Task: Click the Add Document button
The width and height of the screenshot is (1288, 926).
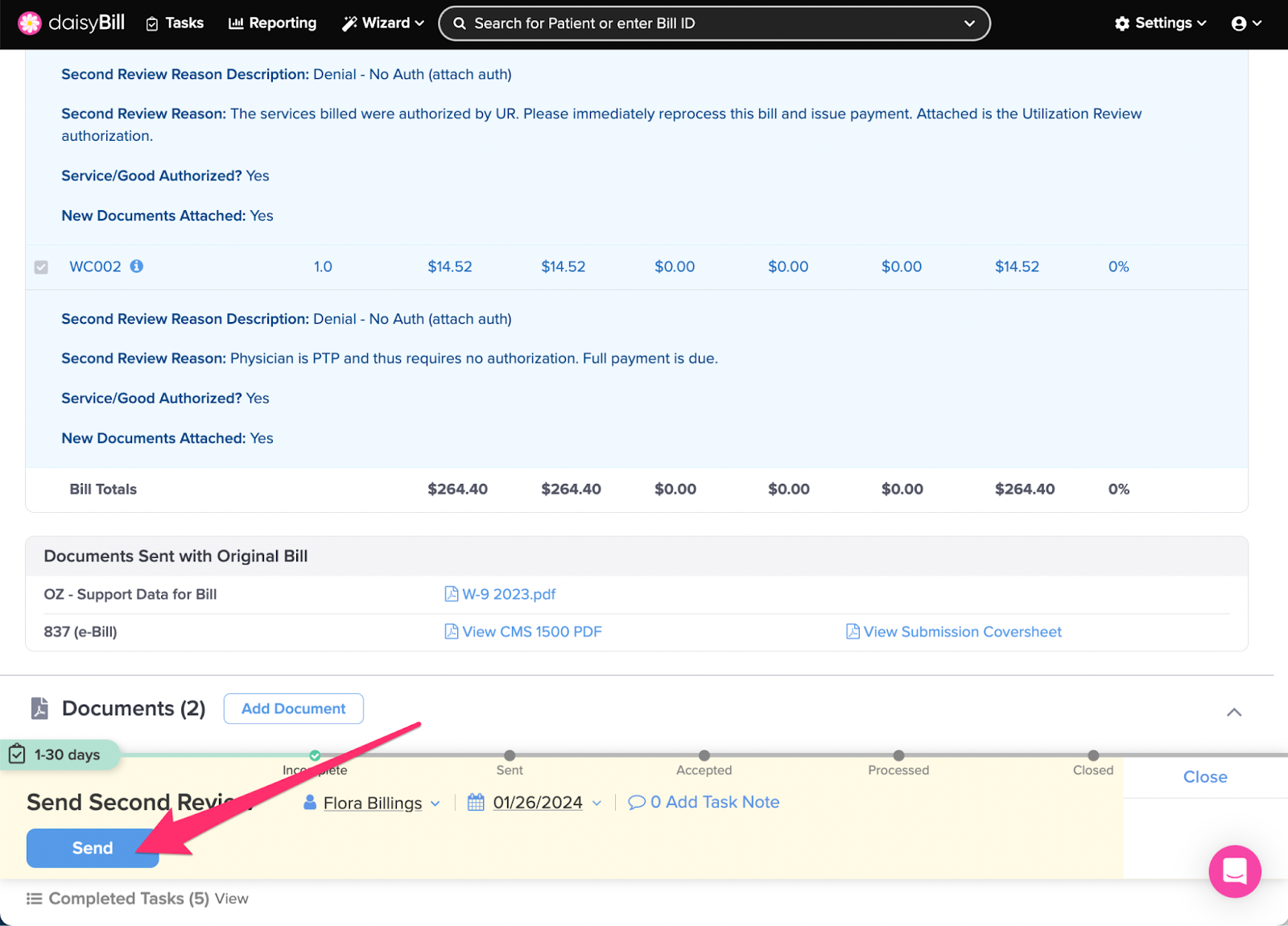Action: (293, 709)
